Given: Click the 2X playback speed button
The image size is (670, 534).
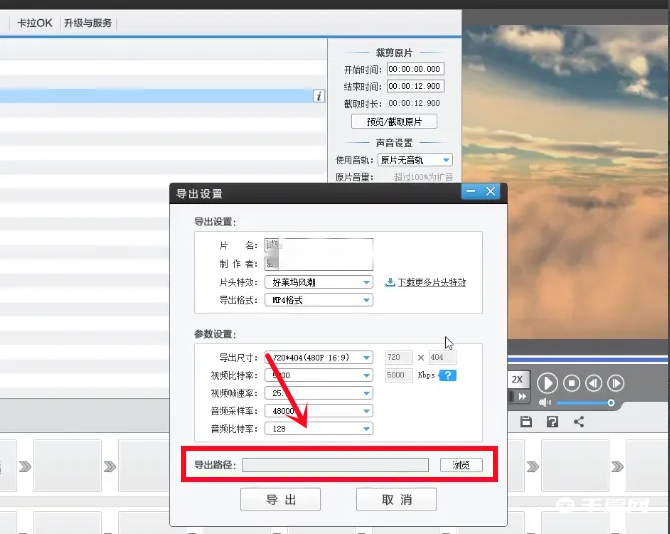Looking at the screenshot, I should (518, 379).
